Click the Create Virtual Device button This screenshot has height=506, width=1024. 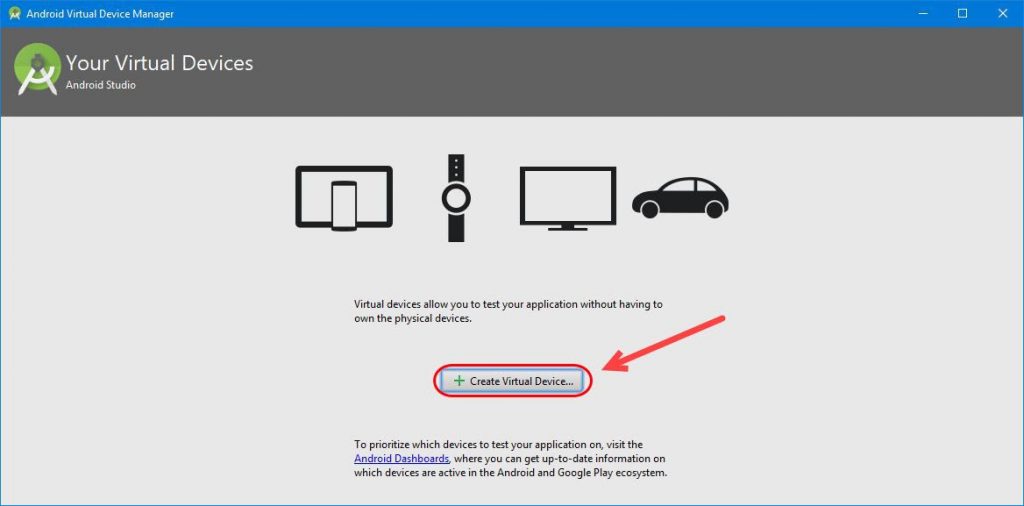click(x=513, y=381)
